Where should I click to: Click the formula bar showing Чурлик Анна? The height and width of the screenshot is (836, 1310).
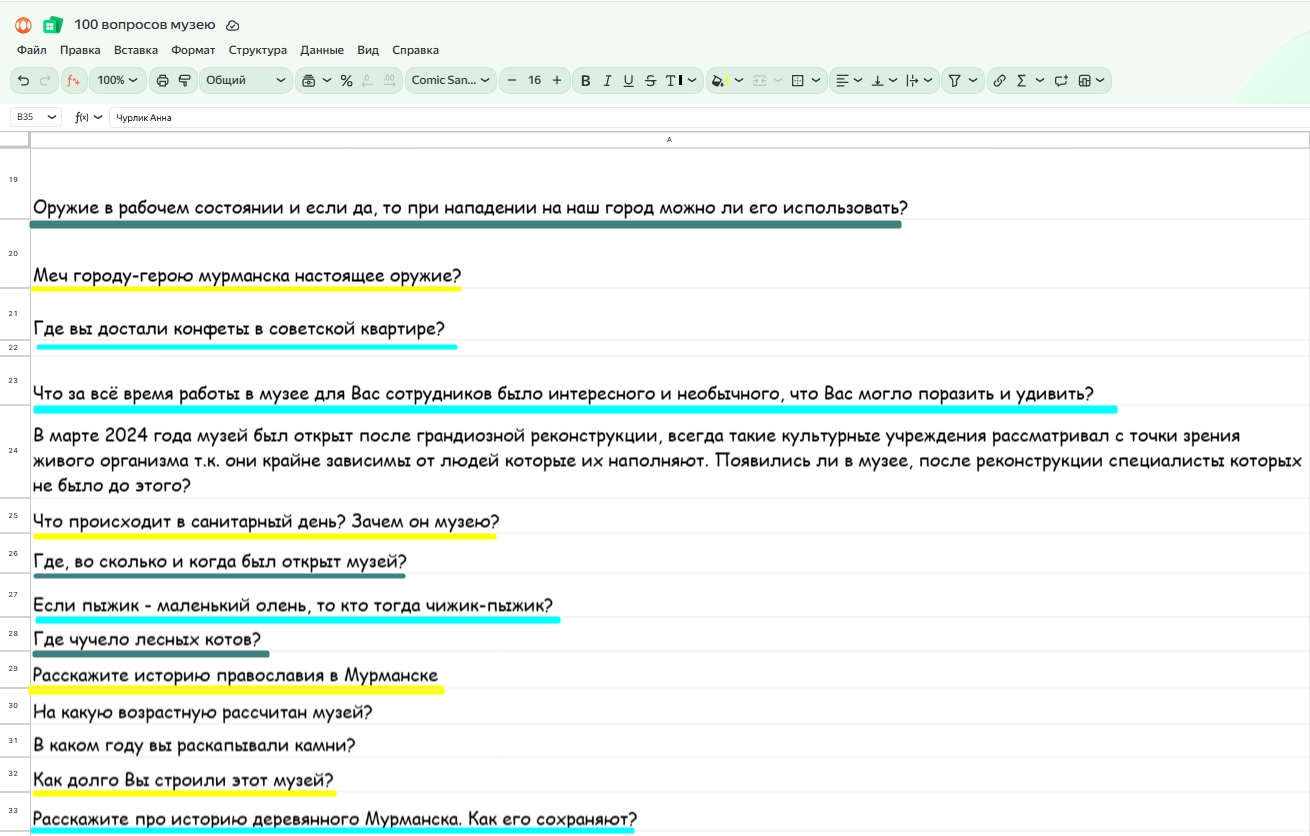(x=700, y=117)
